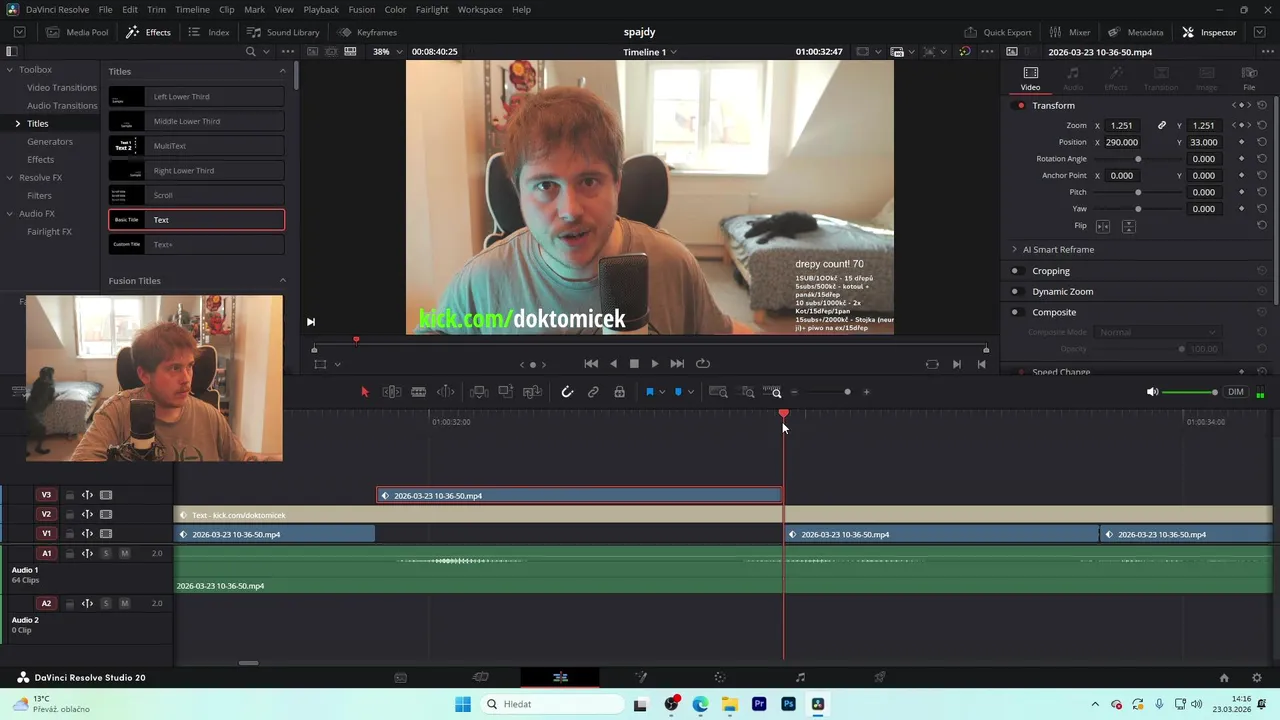Open the Media Pool panel
Viewport: 1280px width, 720px height.
pyautogui.click(x=77, y=32)
